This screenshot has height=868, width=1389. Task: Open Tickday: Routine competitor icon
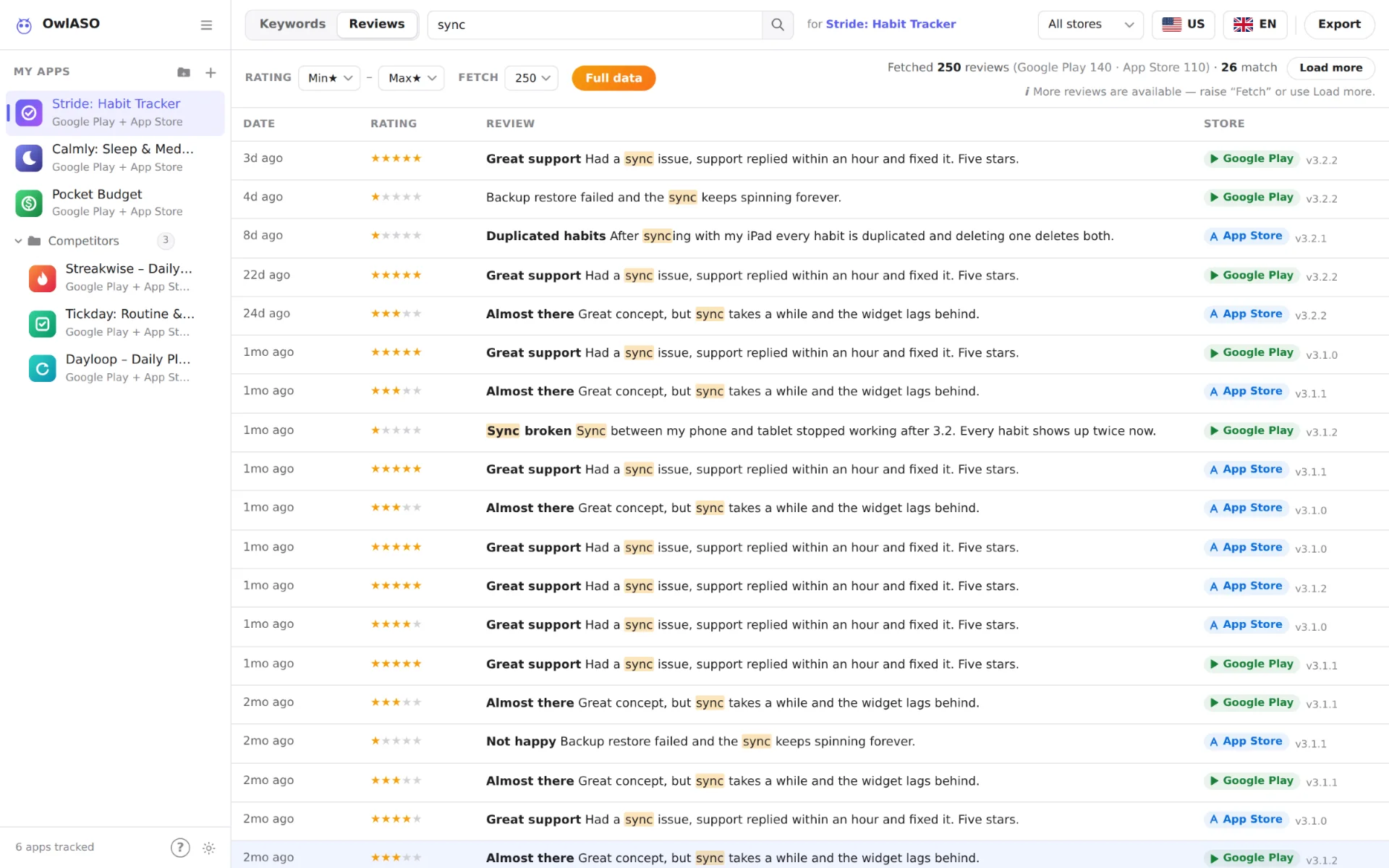click(x=43, y=323)
